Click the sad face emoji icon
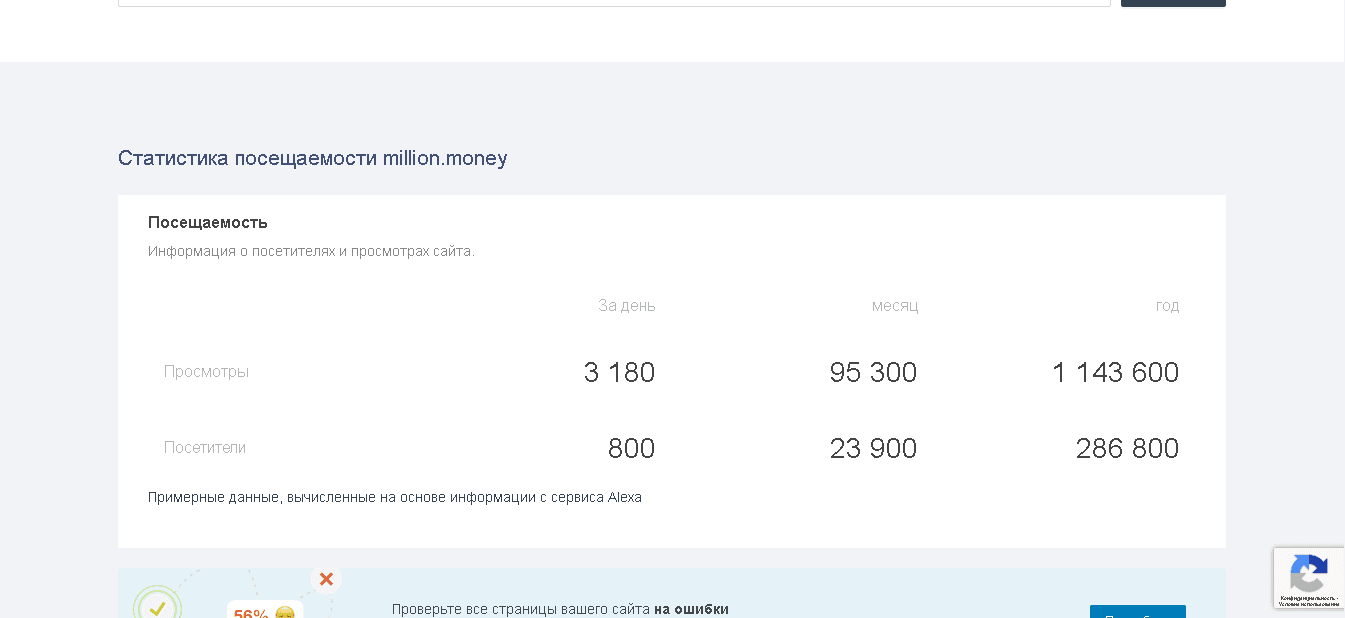The width and height of the screenshot is (1345, 618). [x=285, y=612]
